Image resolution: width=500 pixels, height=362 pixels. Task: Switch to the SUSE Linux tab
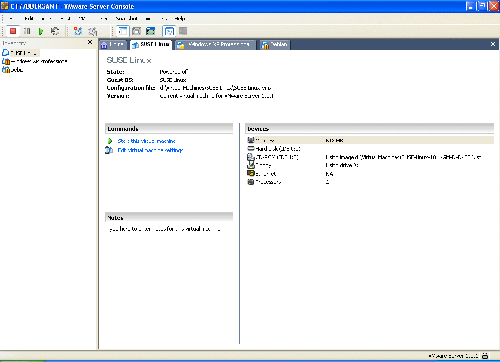pos(151,45)
